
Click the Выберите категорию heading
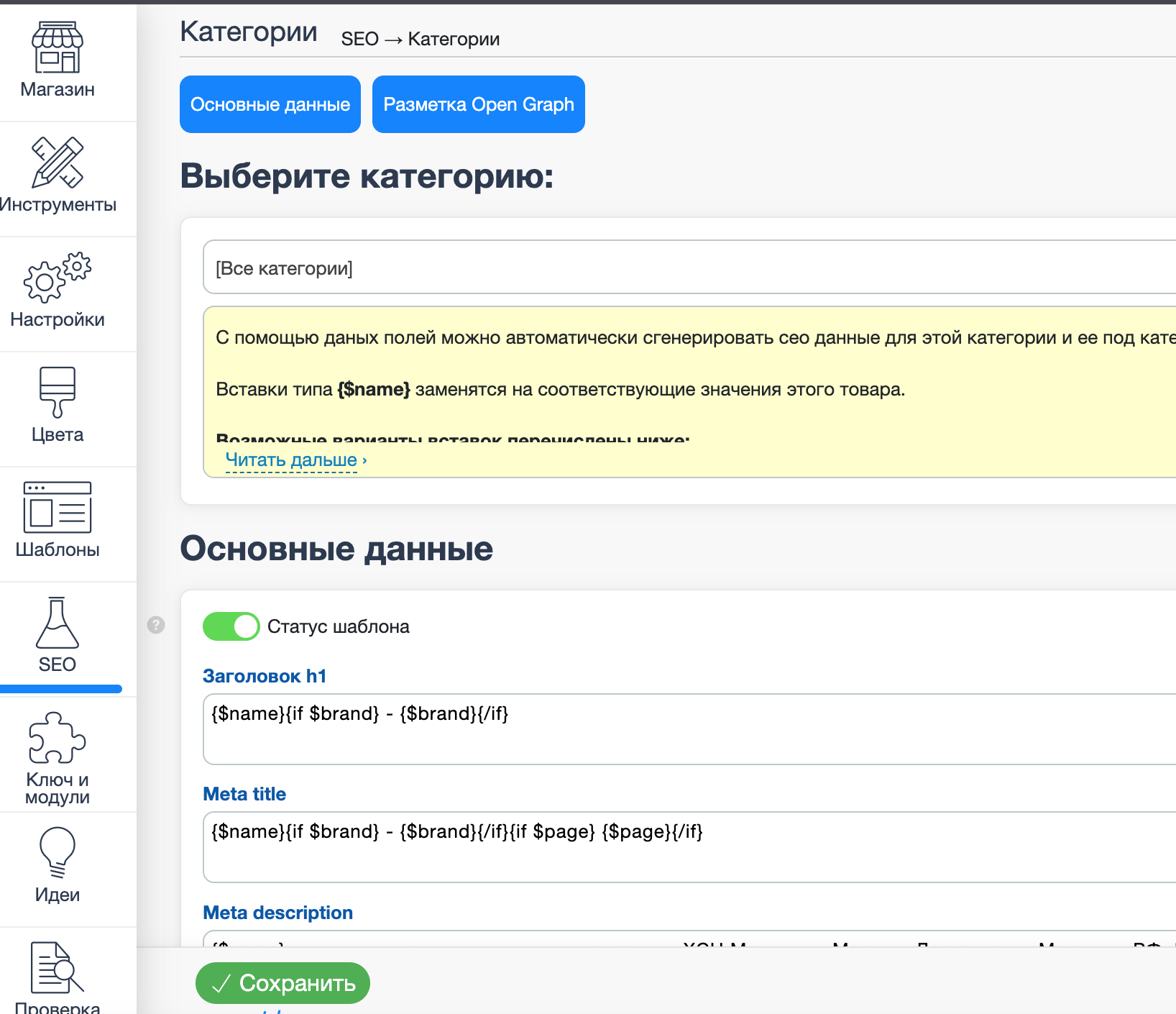[367, 176]
